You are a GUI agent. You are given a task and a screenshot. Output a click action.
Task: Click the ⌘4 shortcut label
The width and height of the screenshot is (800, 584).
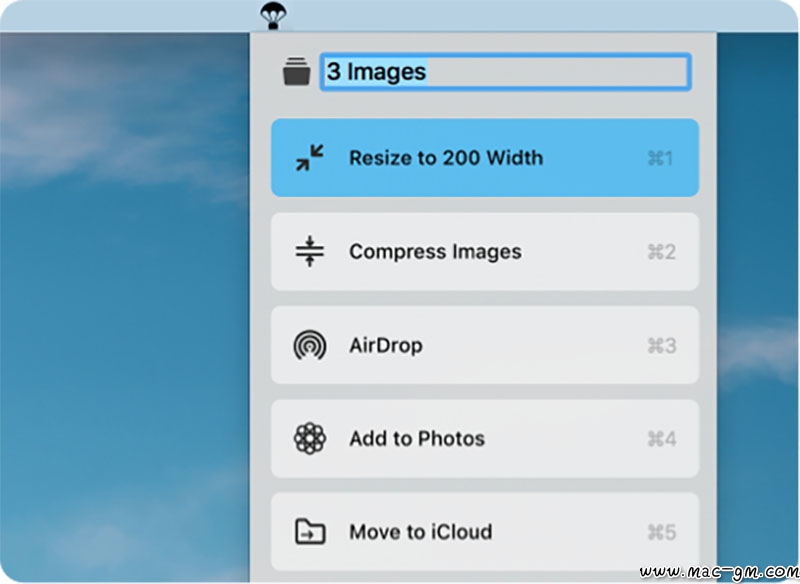coord(662,439)
